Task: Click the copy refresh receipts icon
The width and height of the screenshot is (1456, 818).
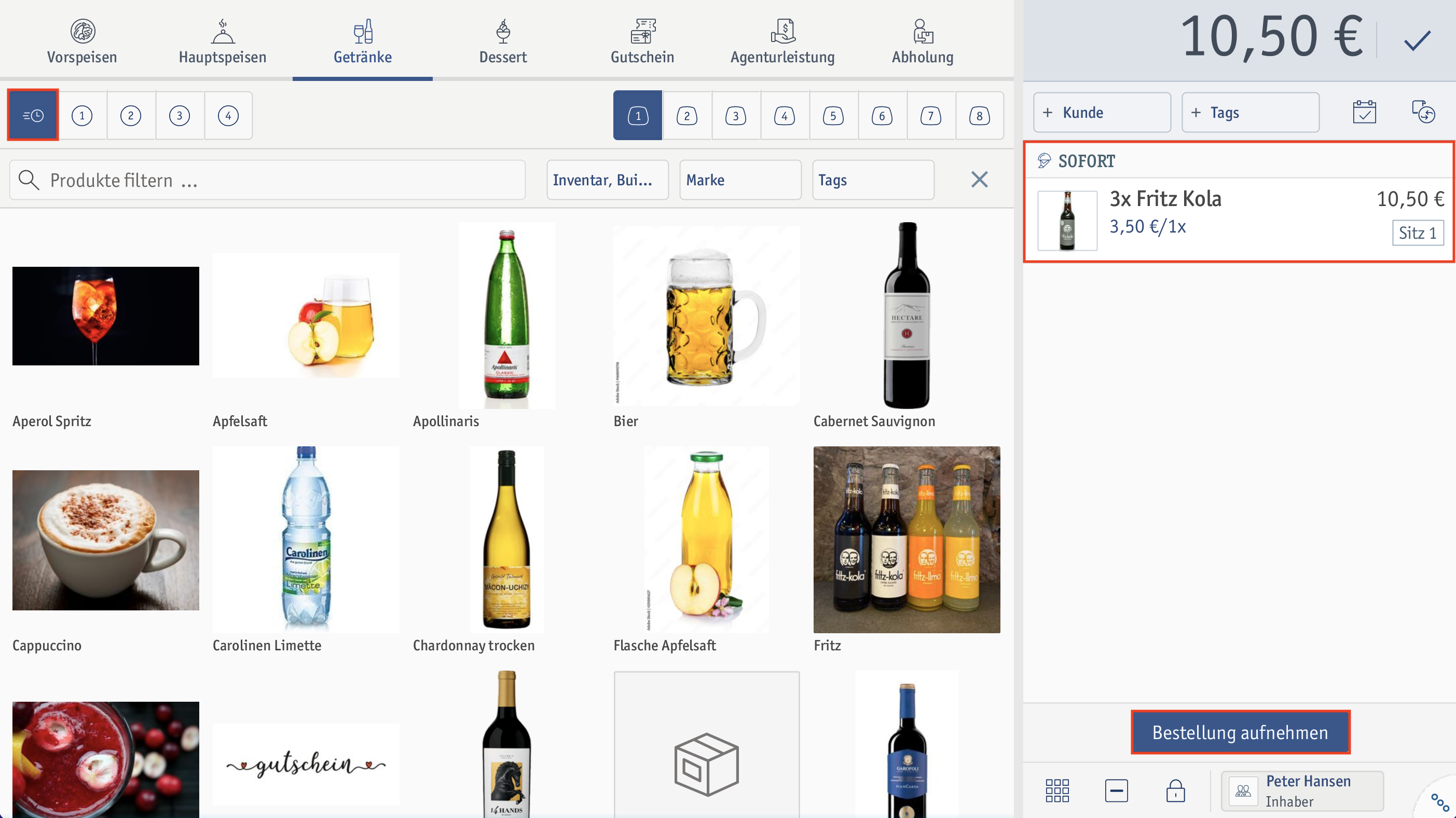Action: (1423, 112)
